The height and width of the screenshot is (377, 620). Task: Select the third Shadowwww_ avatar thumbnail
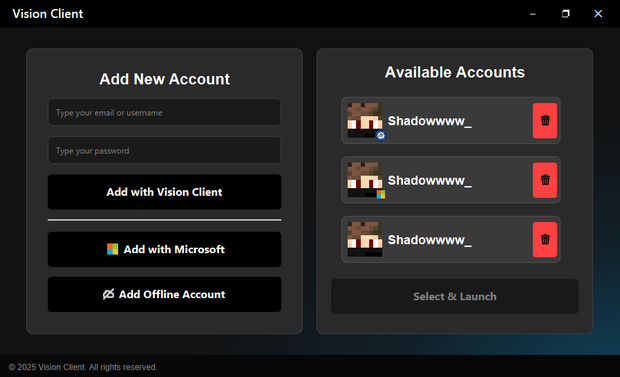click(x=365, y=239)
